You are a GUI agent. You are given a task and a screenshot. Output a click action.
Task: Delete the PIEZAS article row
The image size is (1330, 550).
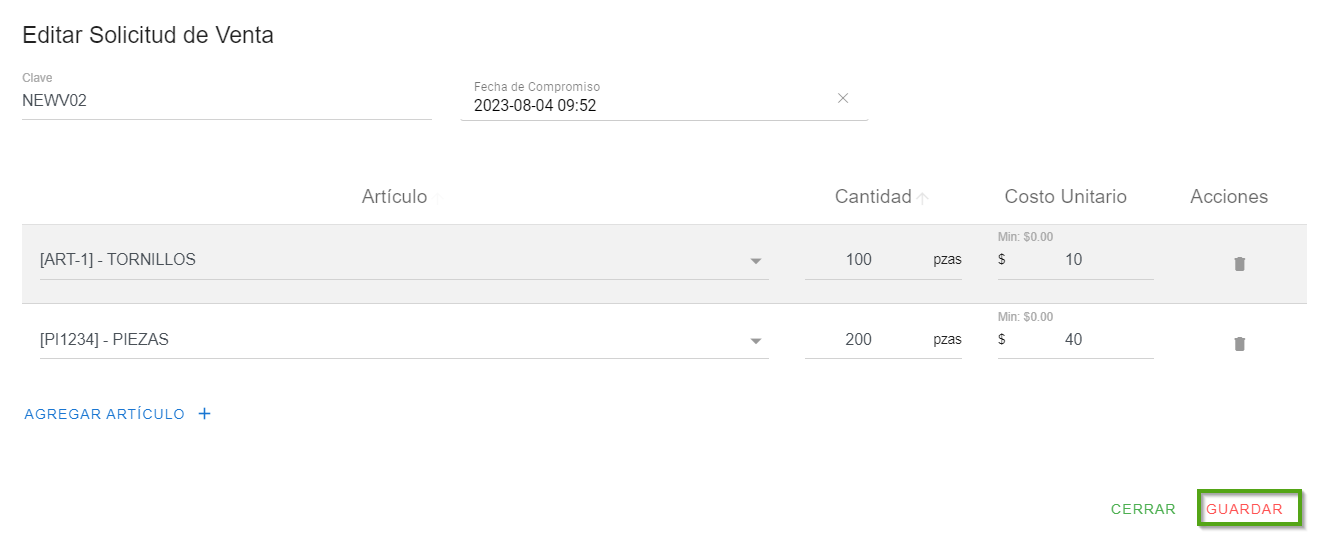(x=1239, y=344)
